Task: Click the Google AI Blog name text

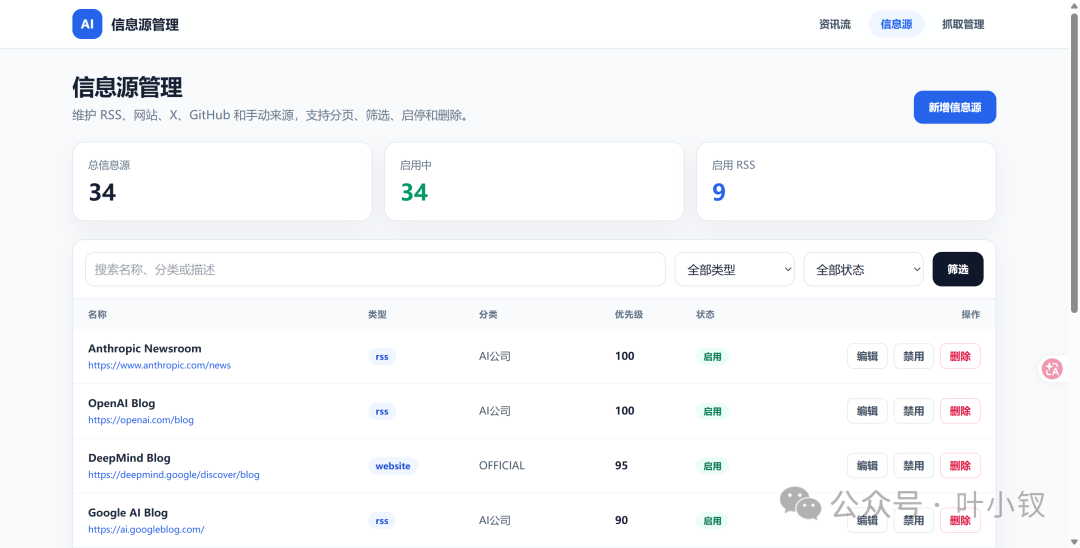Action: click(127, 512)
